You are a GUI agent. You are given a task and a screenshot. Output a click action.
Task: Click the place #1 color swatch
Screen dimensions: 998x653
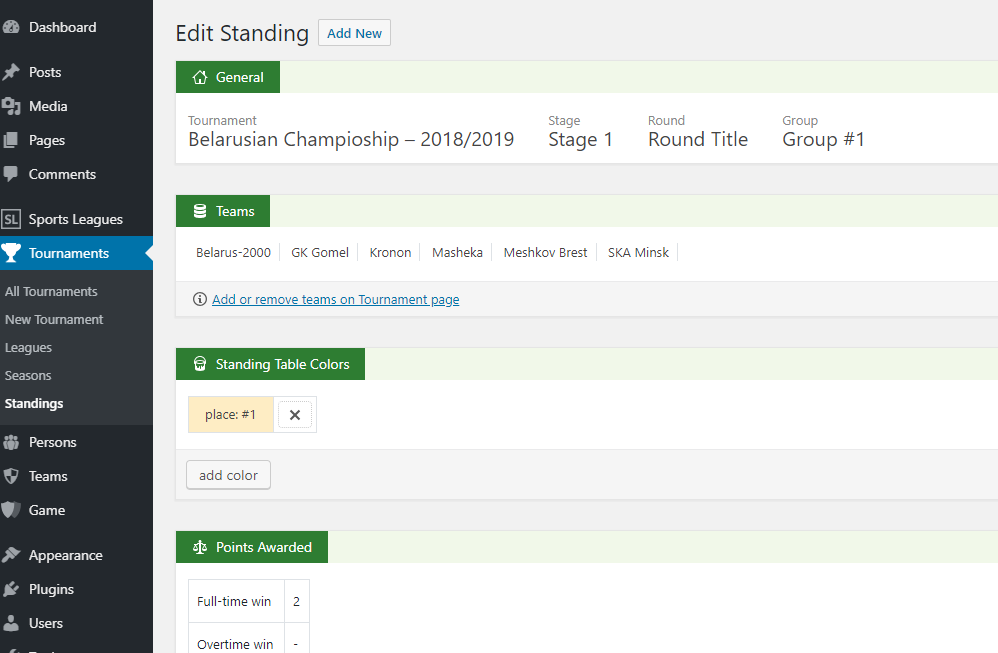231,415
